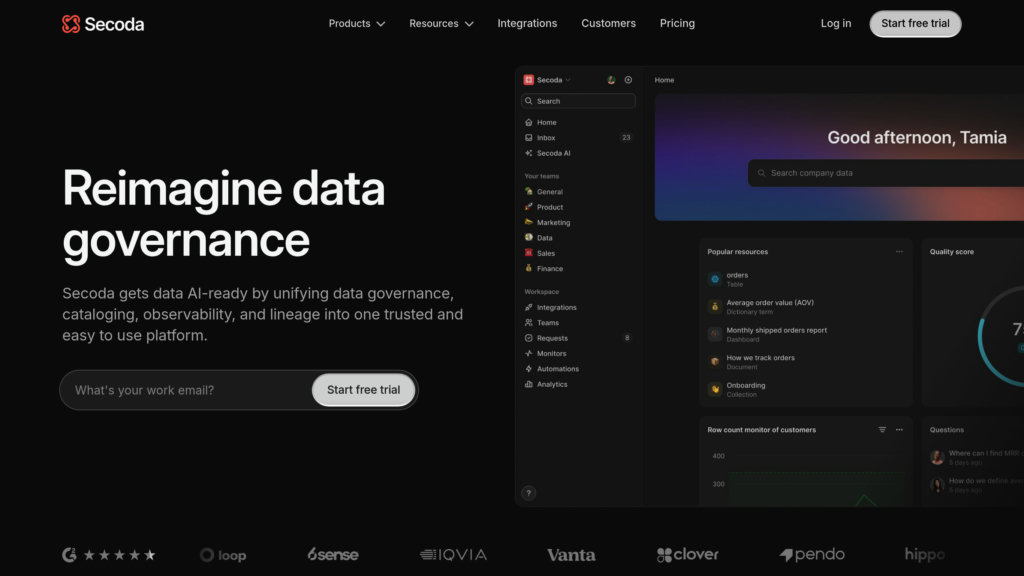This screenshot has height=576, width=1024.
Task: Open the Pricing page
Action: 677,24
